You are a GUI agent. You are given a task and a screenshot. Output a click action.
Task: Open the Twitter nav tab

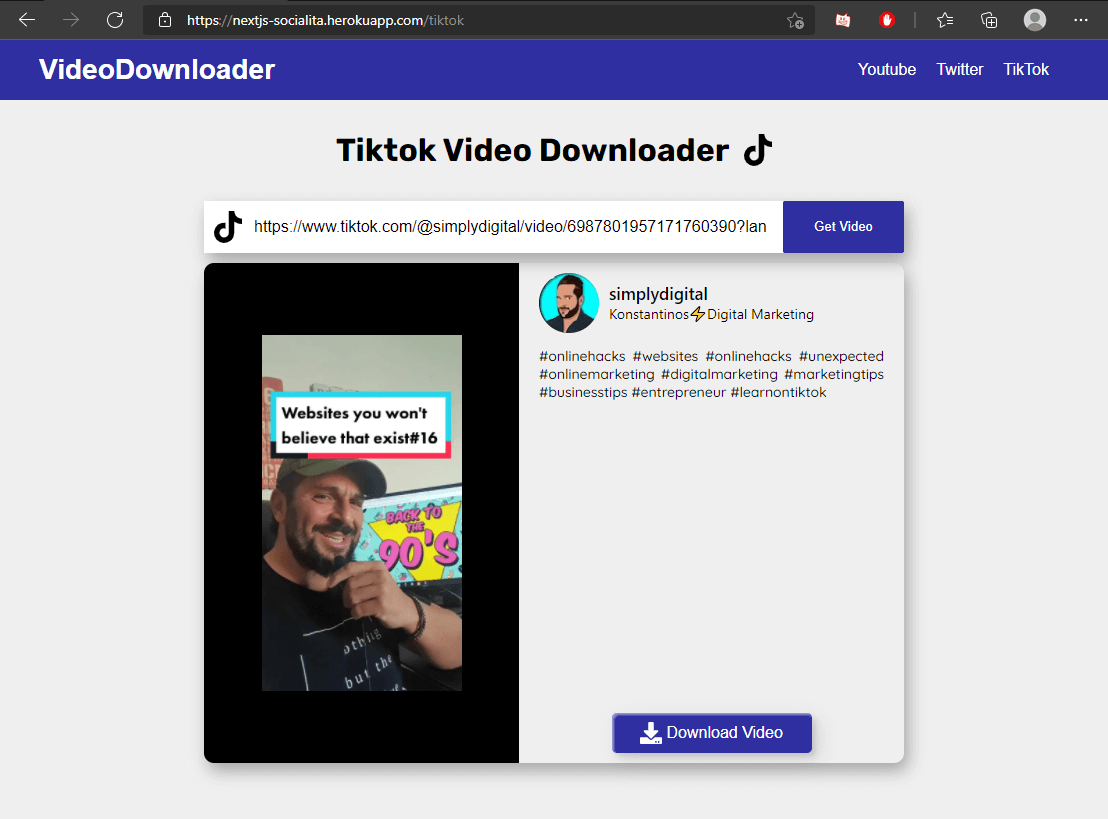click(960, 69)
